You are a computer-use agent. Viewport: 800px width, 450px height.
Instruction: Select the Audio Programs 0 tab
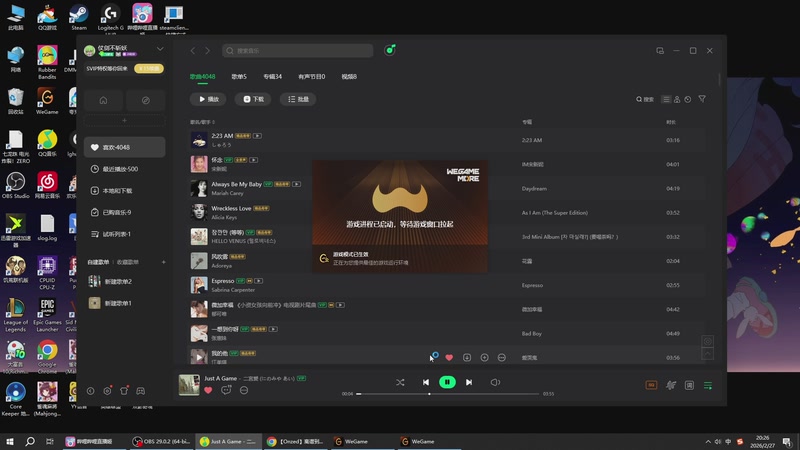click(311, 77)
